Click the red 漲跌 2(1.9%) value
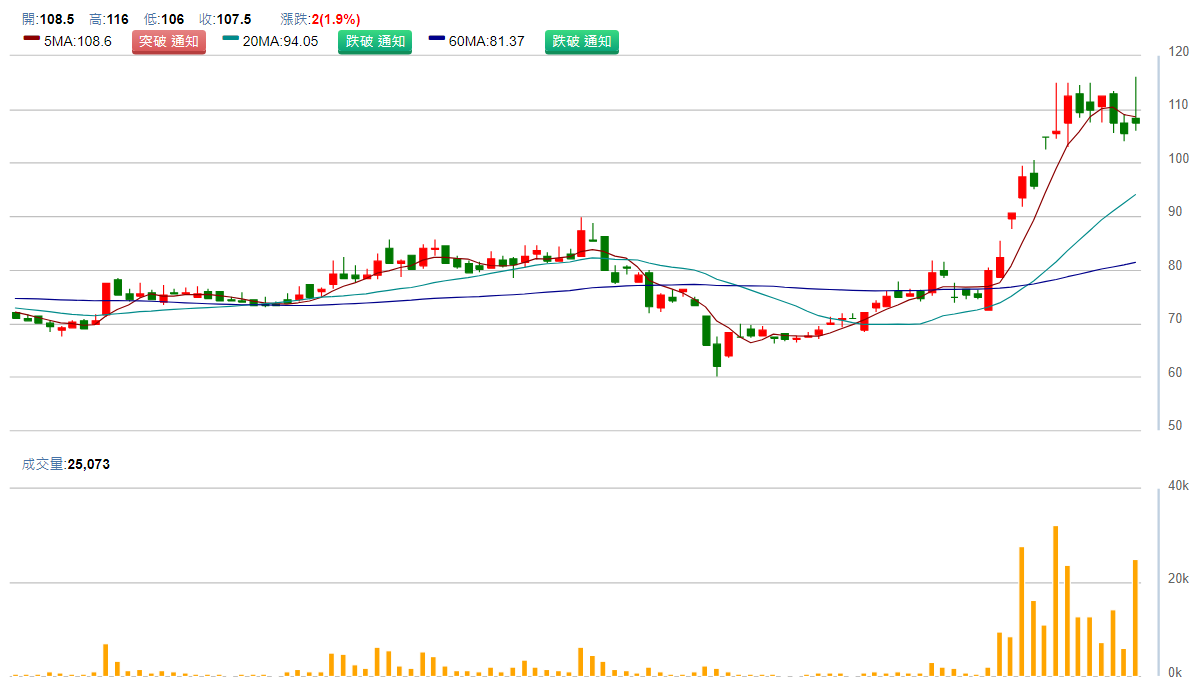The image size is (1204, 690). pyautogui.click(x=336, y=19)
